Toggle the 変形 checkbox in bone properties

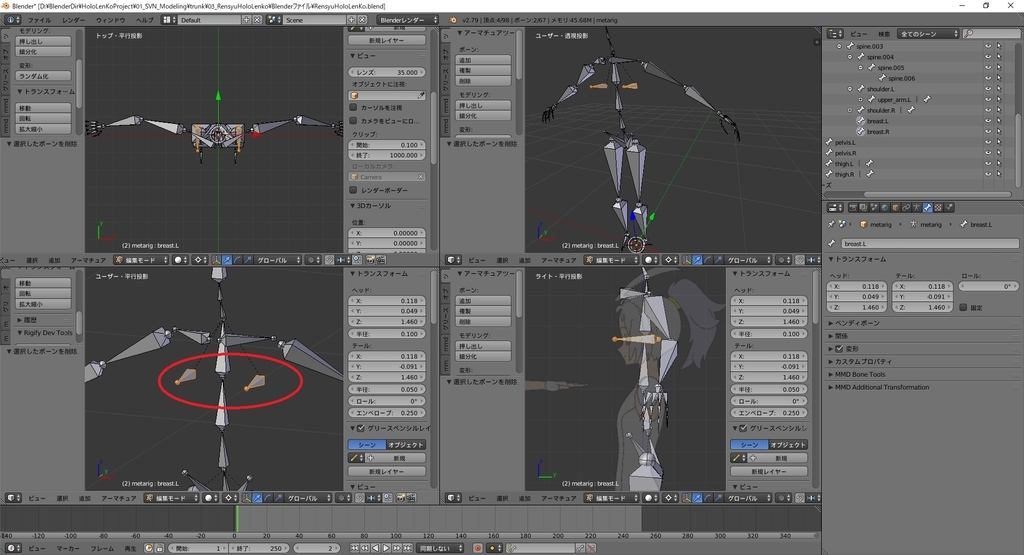tap(839, 349)
